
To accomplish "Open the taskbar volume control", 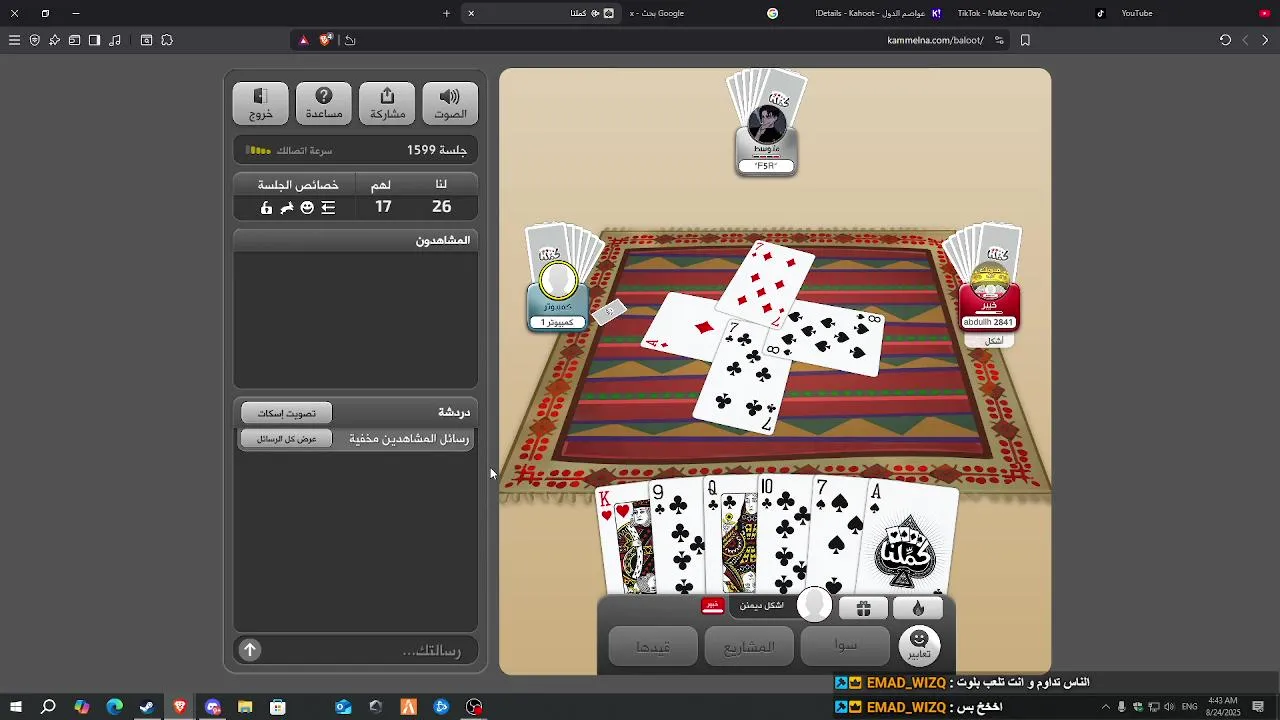I will tap(1169, 707).
